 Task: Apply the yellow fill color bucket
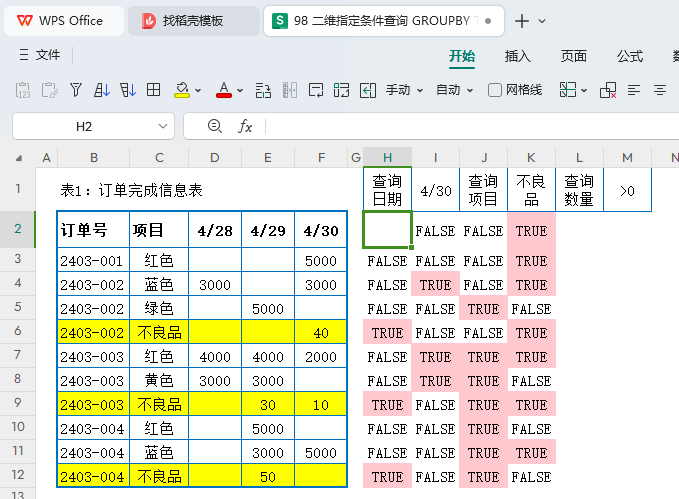click(182, 90)
